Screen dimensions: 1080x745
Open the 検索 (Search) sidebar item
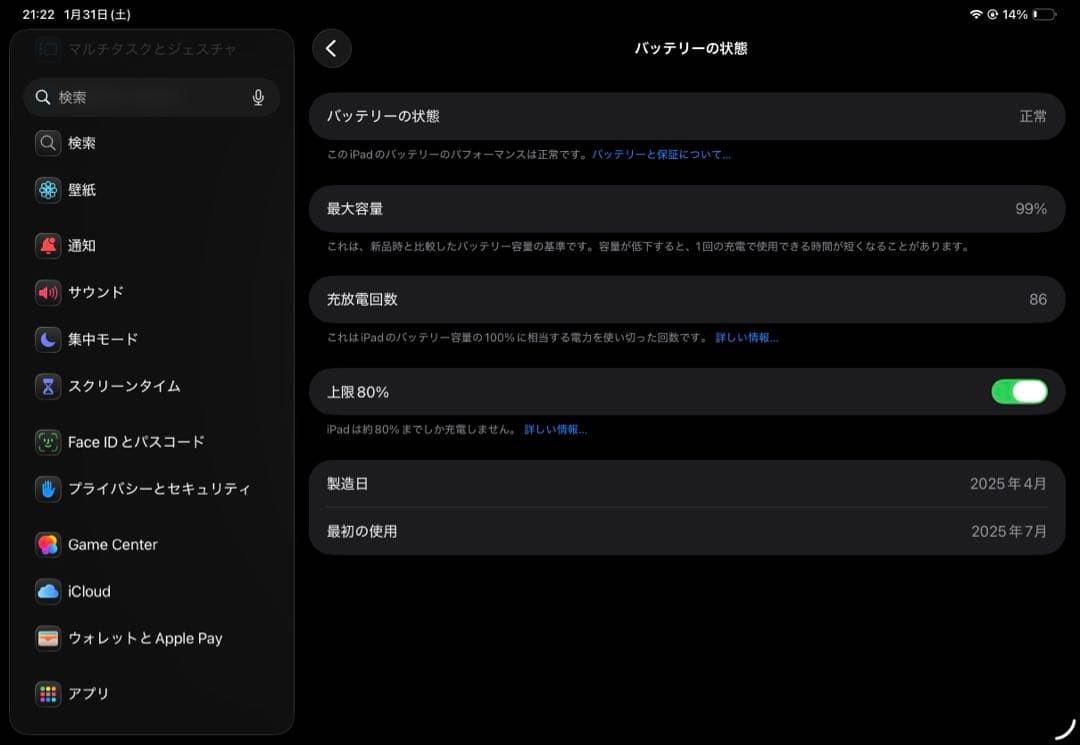click(80, 143)
